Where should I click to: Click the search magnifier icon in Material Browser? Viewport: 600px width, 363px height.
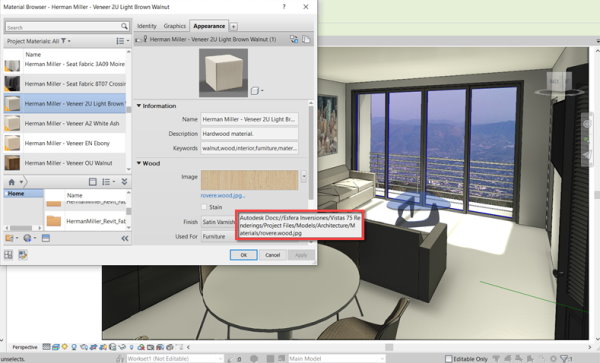coord(124,26)
